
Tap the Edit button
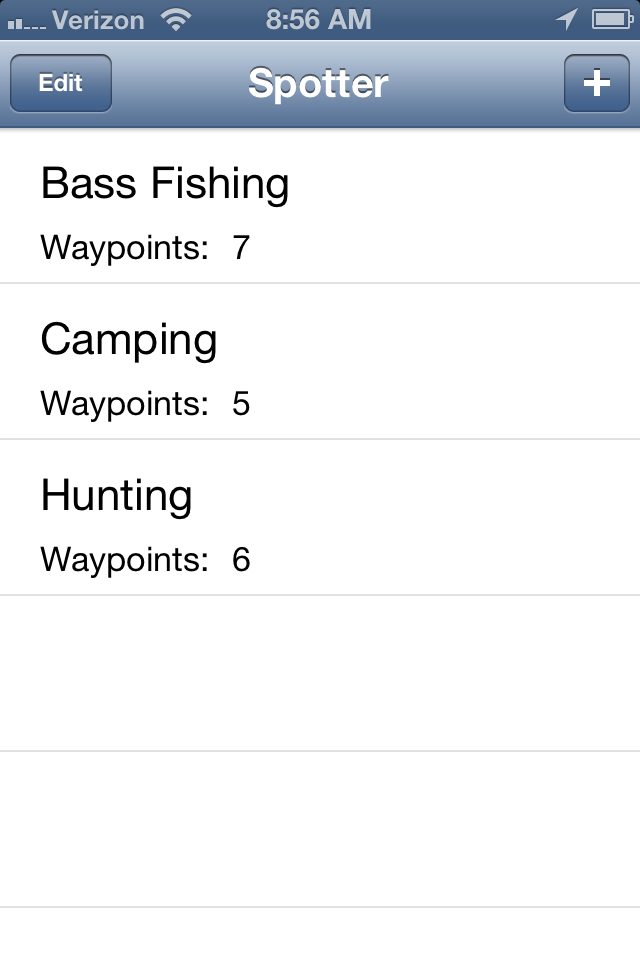(x=61, y=83)
